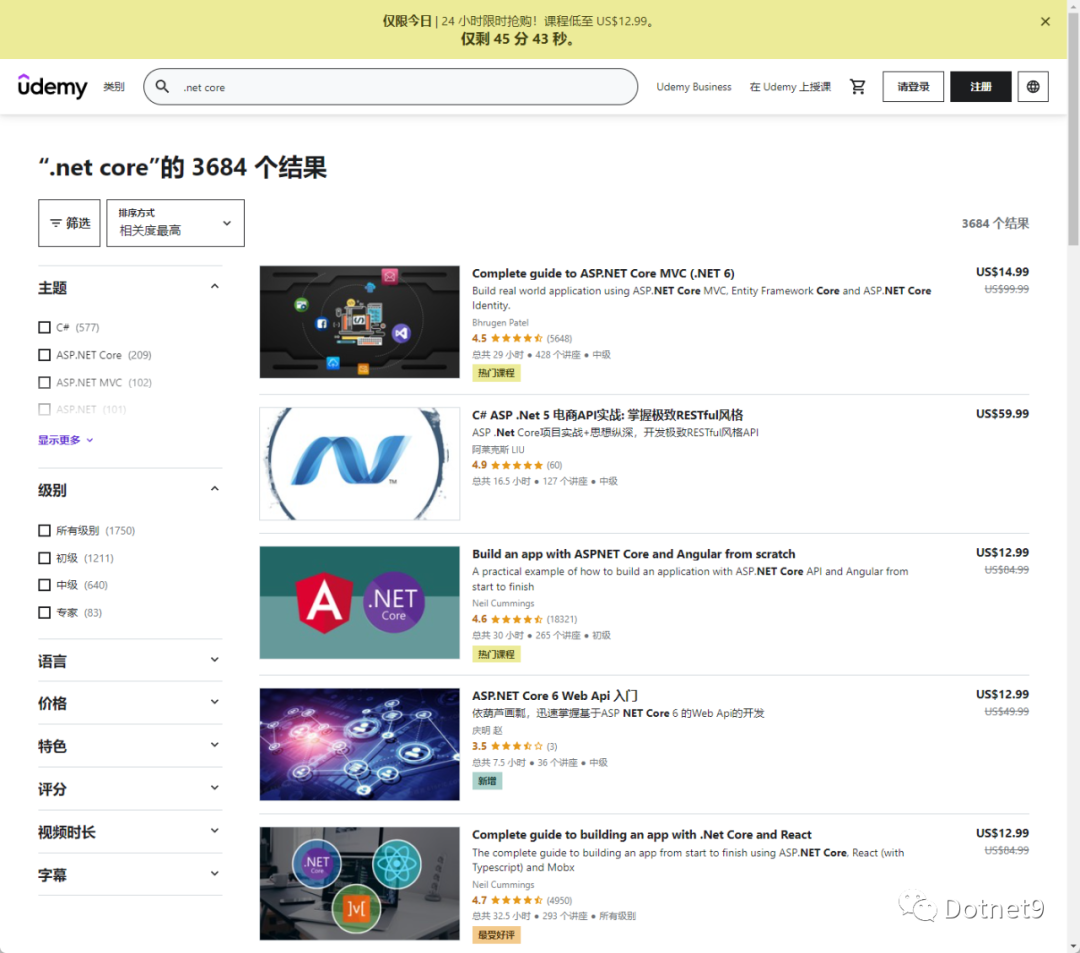Check the ASP.NET Core topic checkbox
Viewport: 1080px width, 953px height.
point(44,355)
